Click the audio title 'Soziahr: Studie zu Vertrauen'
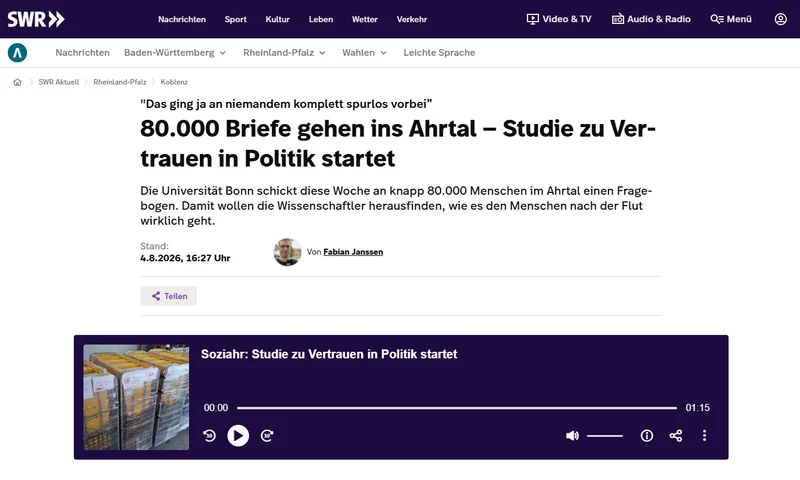Viewport: 800px width, 480px height. coord(329,354)
